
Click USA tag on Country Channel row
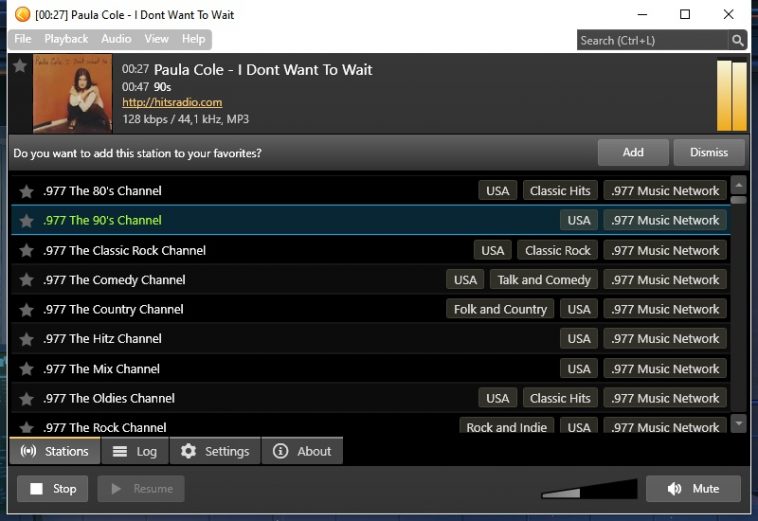pos(579,309)
